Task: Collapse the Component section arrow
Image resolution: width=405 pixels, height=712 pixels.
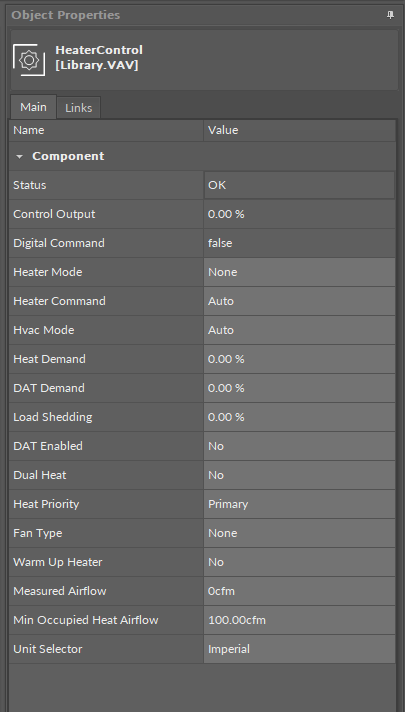Action: (20, 157)
